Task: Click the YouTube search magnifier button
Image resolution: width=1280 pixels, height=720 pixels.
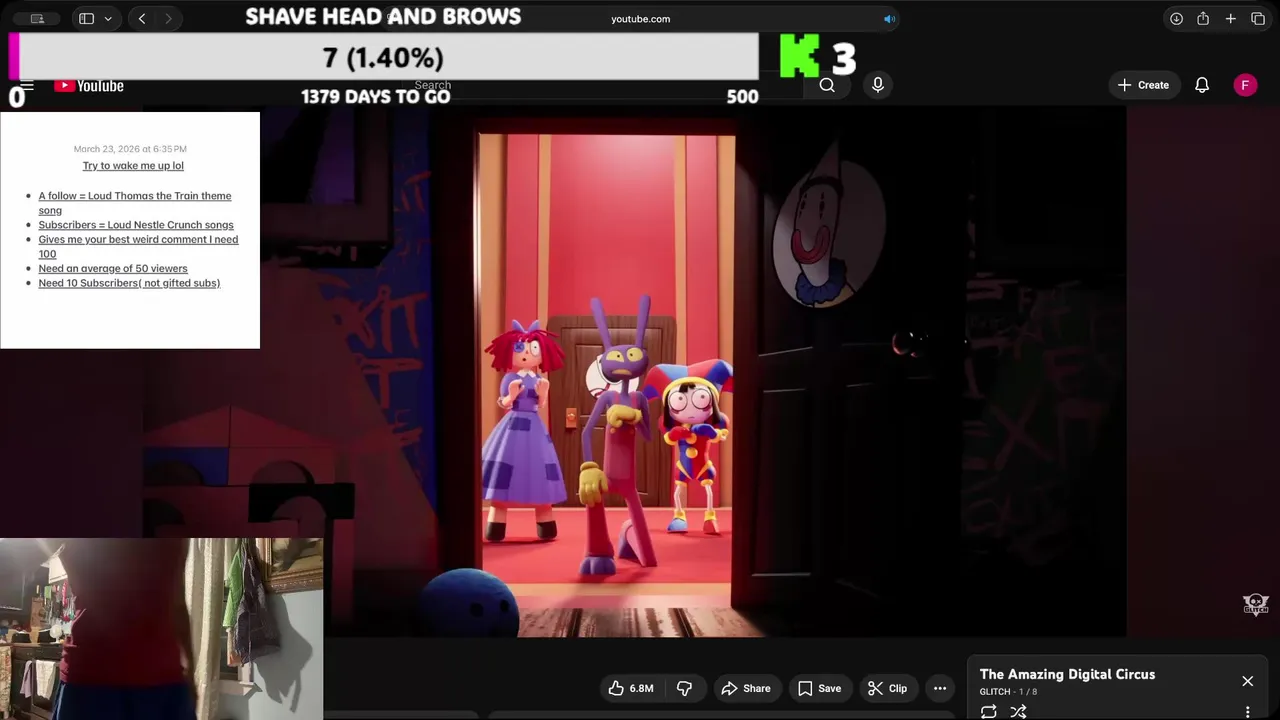Action: point(827,85)
